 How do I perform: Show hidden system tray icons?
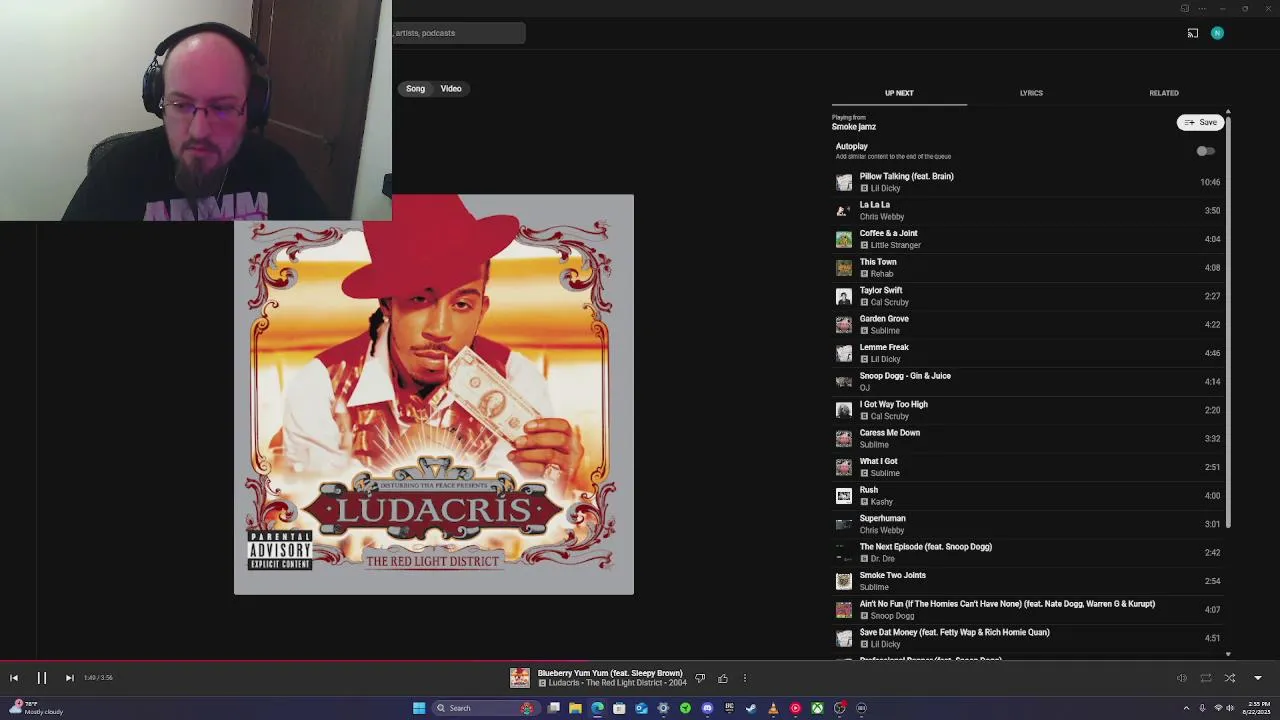[x=1187, y=708]
